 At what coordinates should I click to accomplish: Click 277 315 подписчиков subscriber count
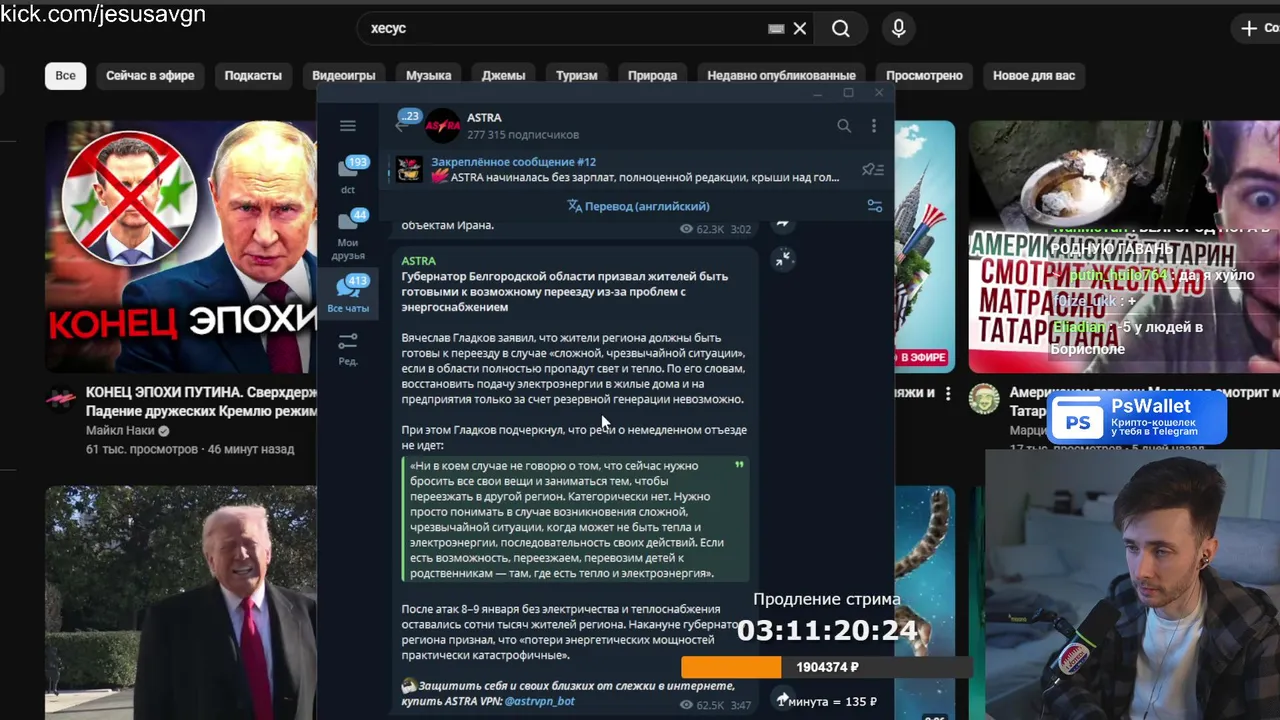523,135
